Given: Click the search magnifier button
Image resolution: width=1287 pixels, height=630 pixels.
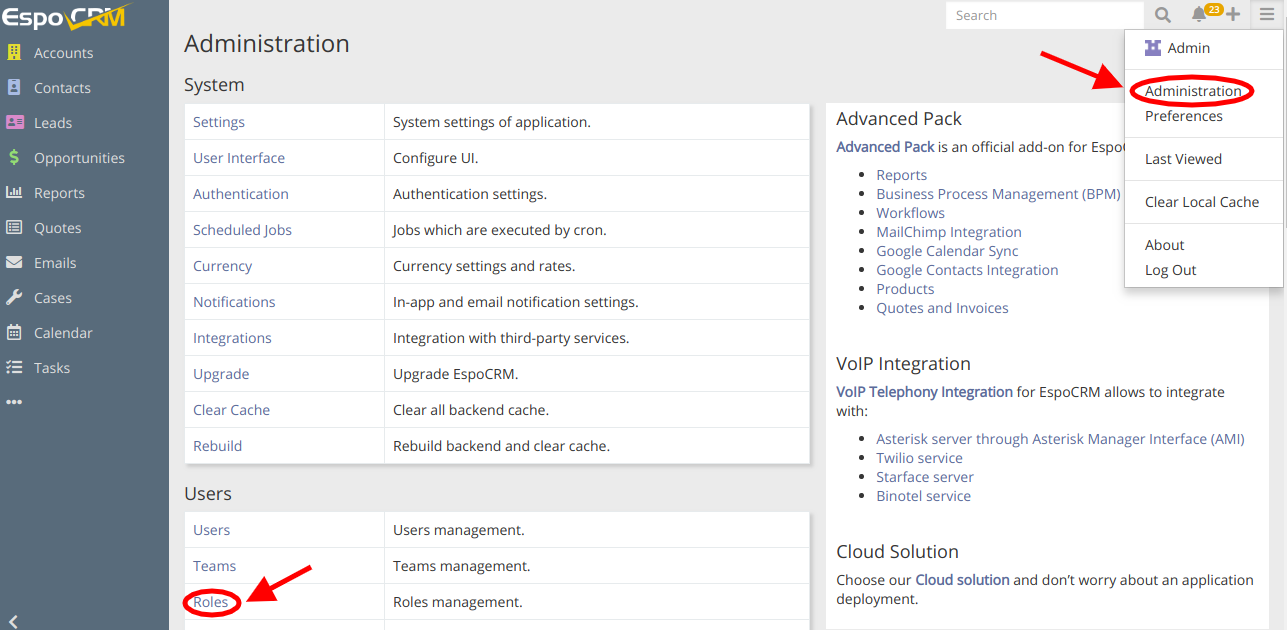Looking at the screenshot, I should (1162, 15).
